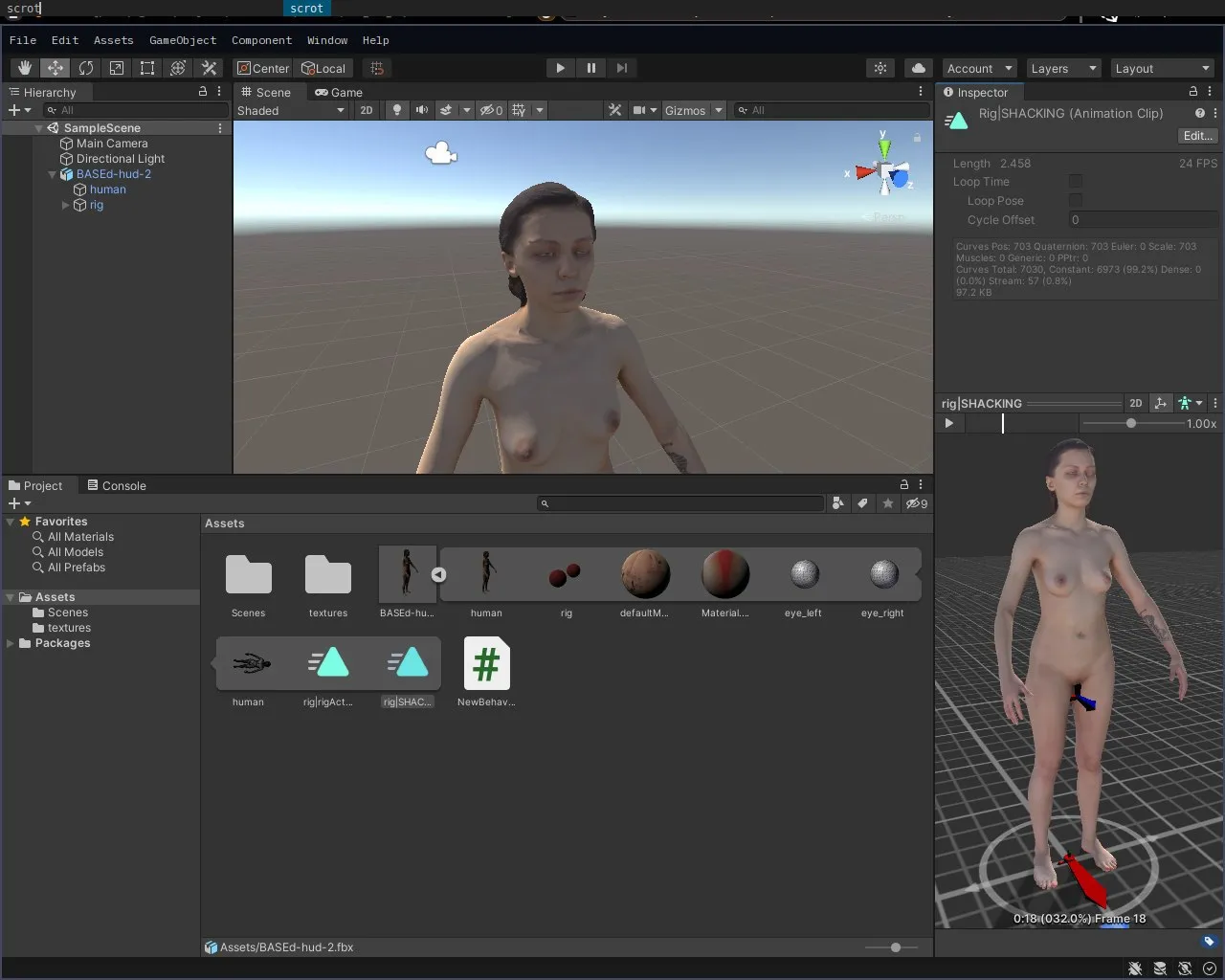Toggle scene lighting bulb icon
The image size is (1225, 980).
(x=397, y=110)
